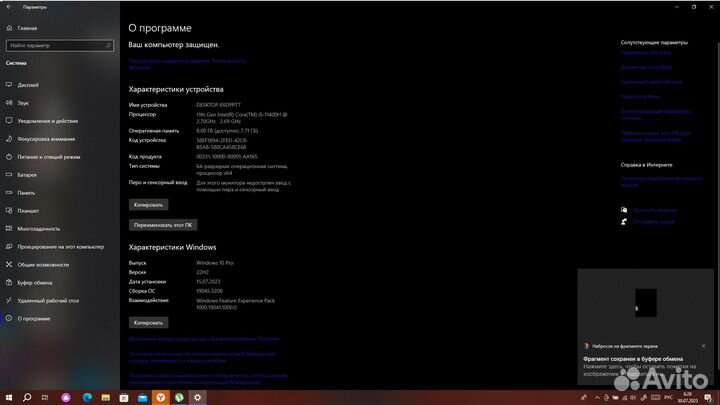The height and width of the screenshot is (405, 720).
Task: Click the settings page vertical scrollbar
Action: 718,204
